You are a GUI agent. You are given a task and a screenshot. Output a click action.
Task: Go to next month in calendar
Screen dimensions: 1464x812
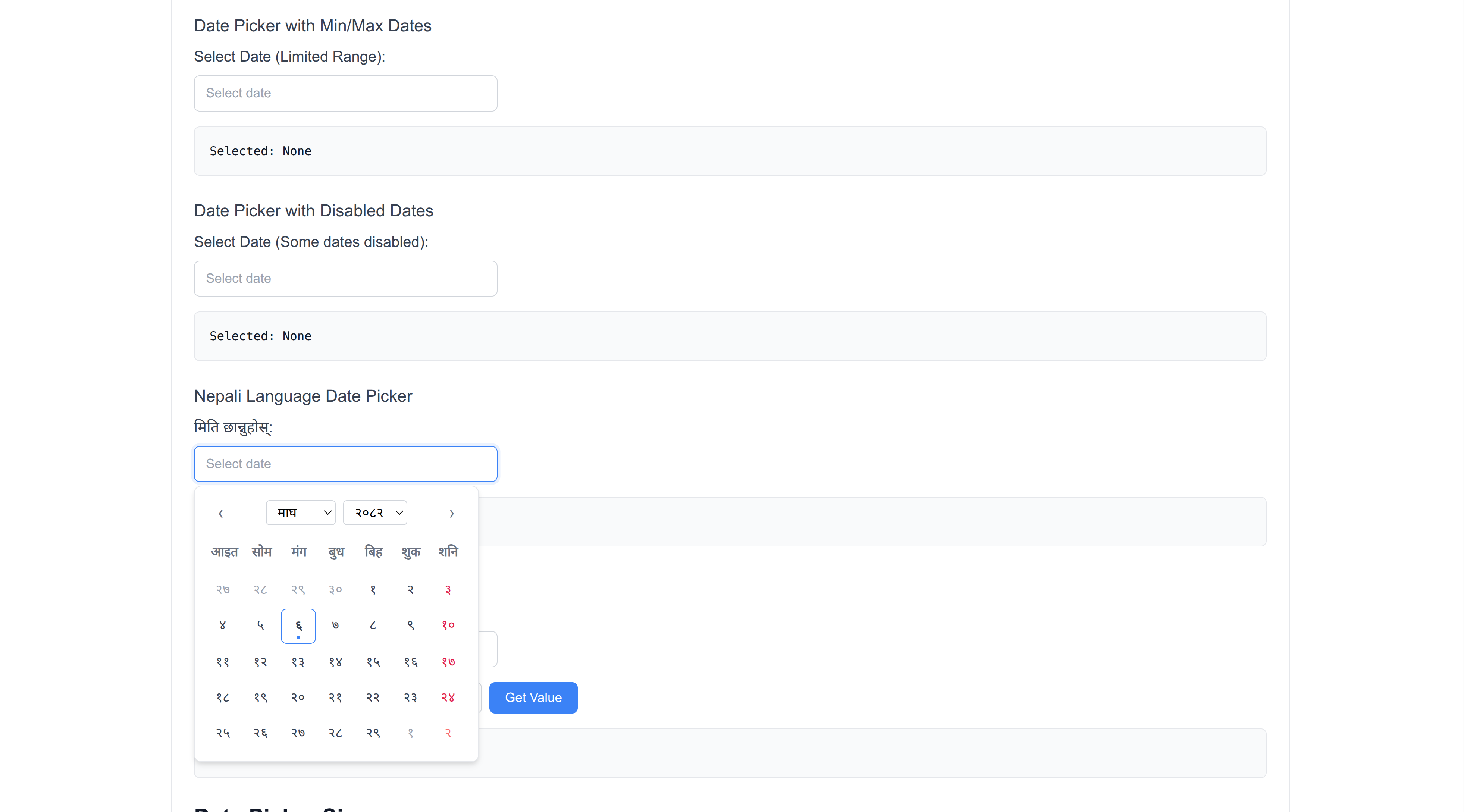[x=451, y=513]
